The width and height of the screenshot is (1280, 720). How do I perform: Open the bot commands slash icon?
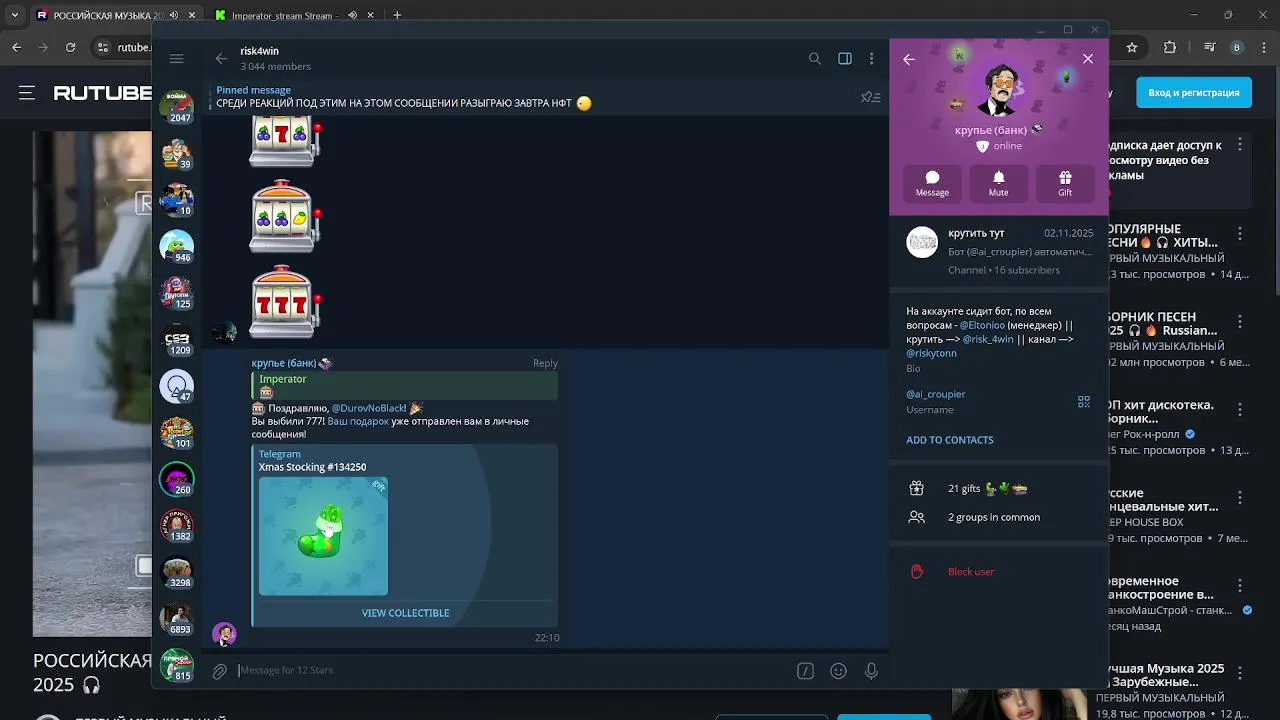805,671
